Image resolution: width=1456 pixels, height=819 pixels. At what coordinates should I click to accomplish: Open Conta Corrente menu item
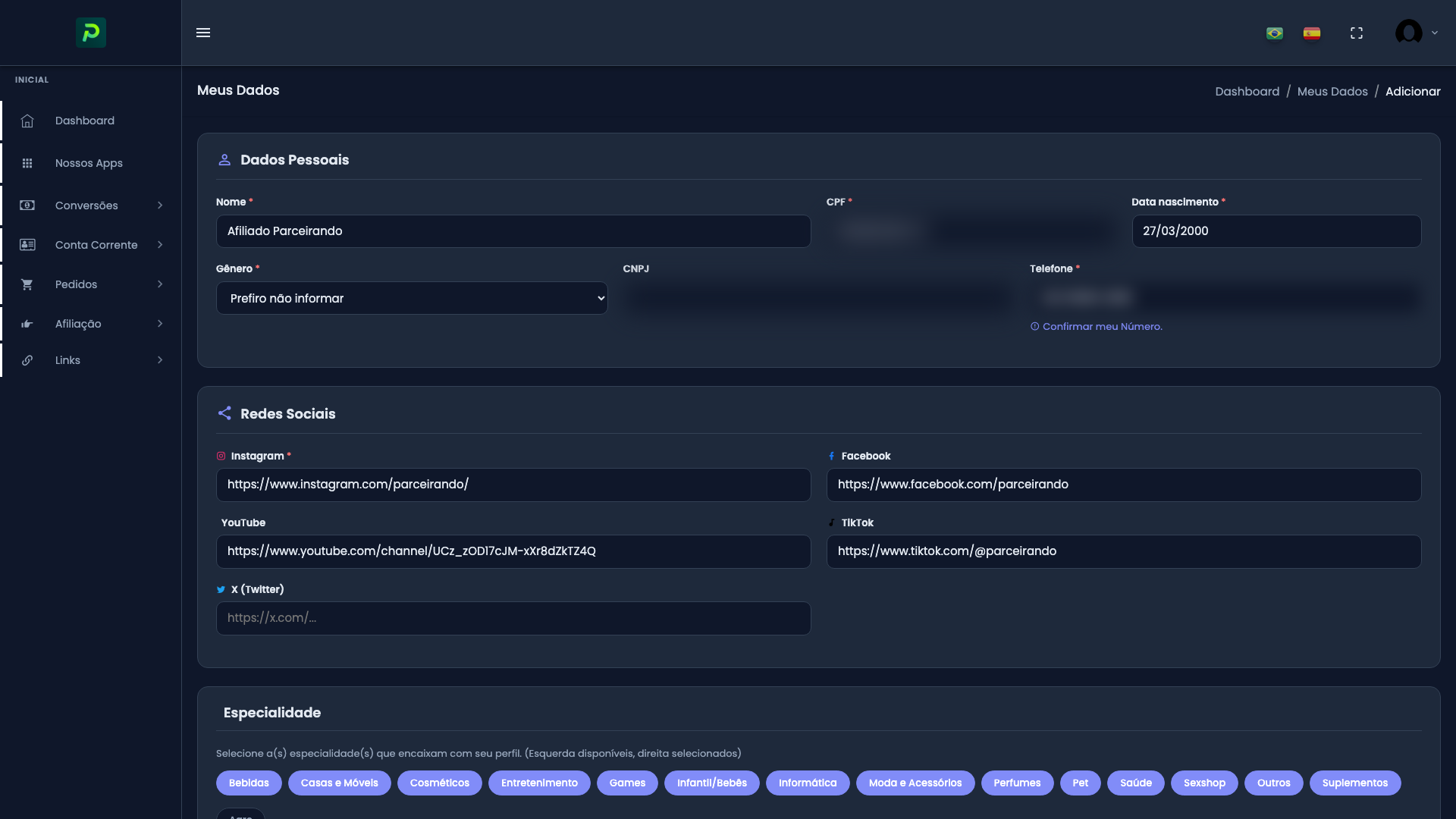point(96,245)
